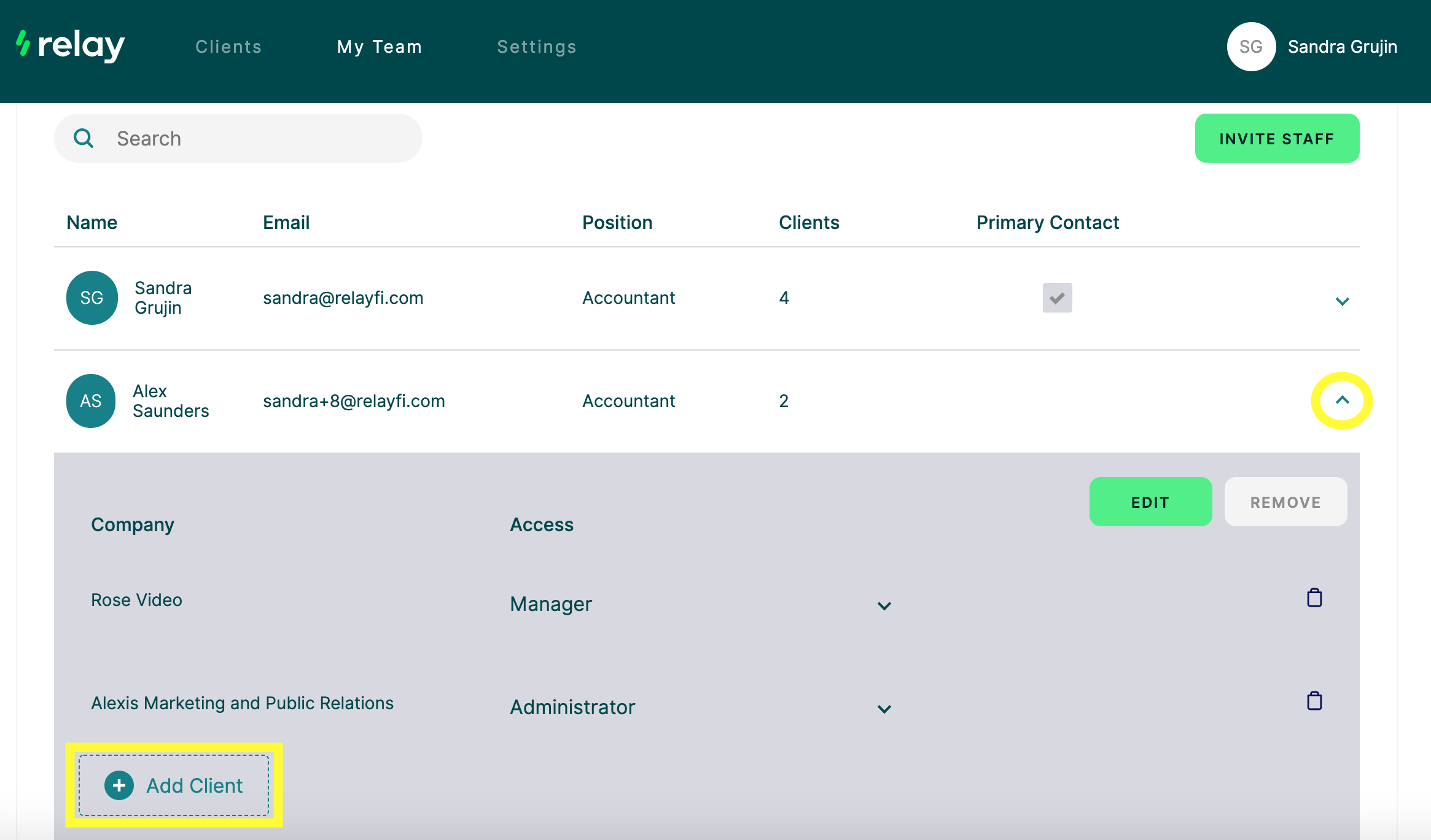The width and height of the screenshot is (1431, 840).
Task: Click the EDIT button
Action: pyautogui.click(x=1151, y=502)
